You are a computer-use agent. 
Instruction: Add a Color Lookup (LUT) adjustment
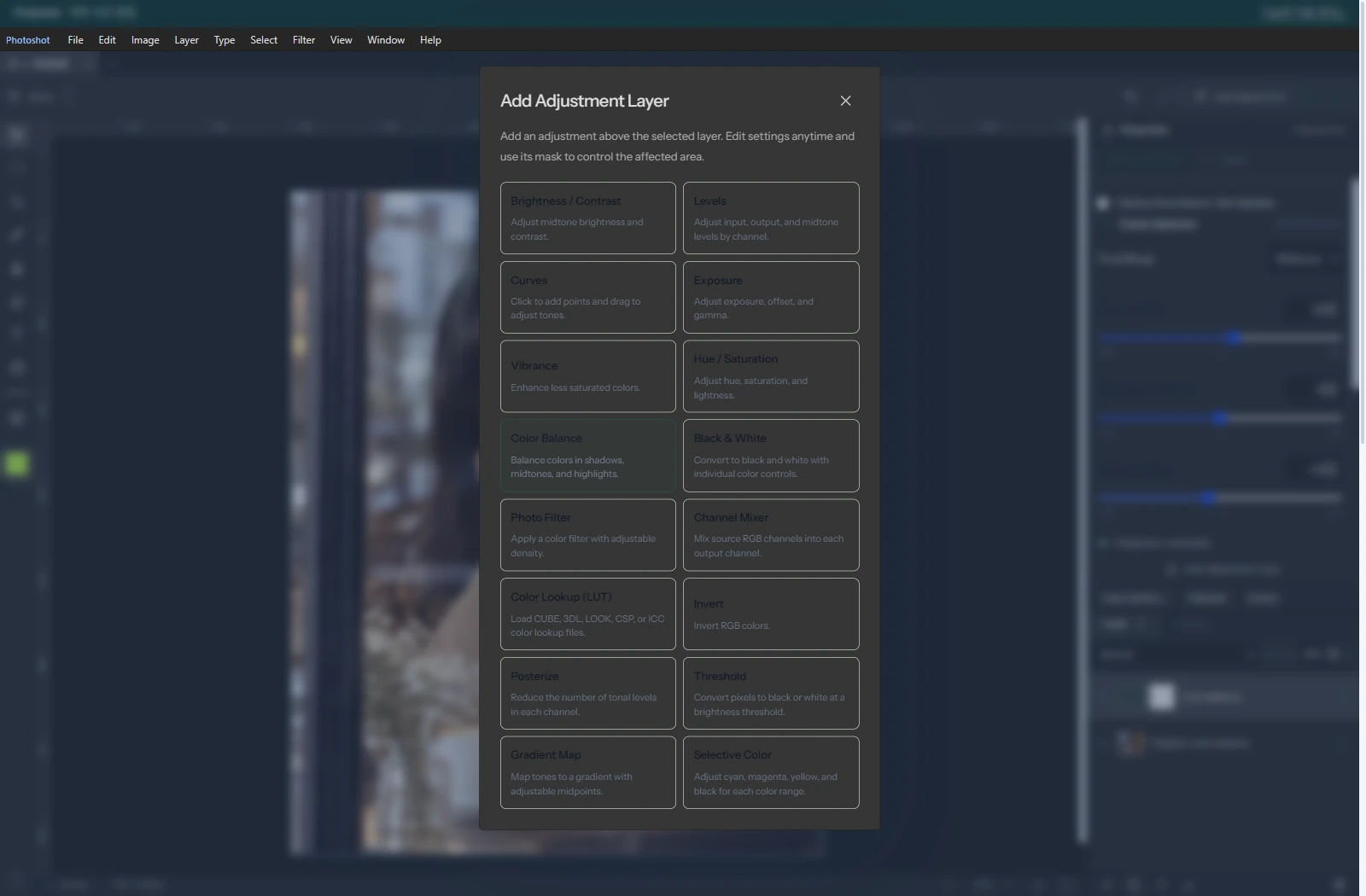[587, 614]
